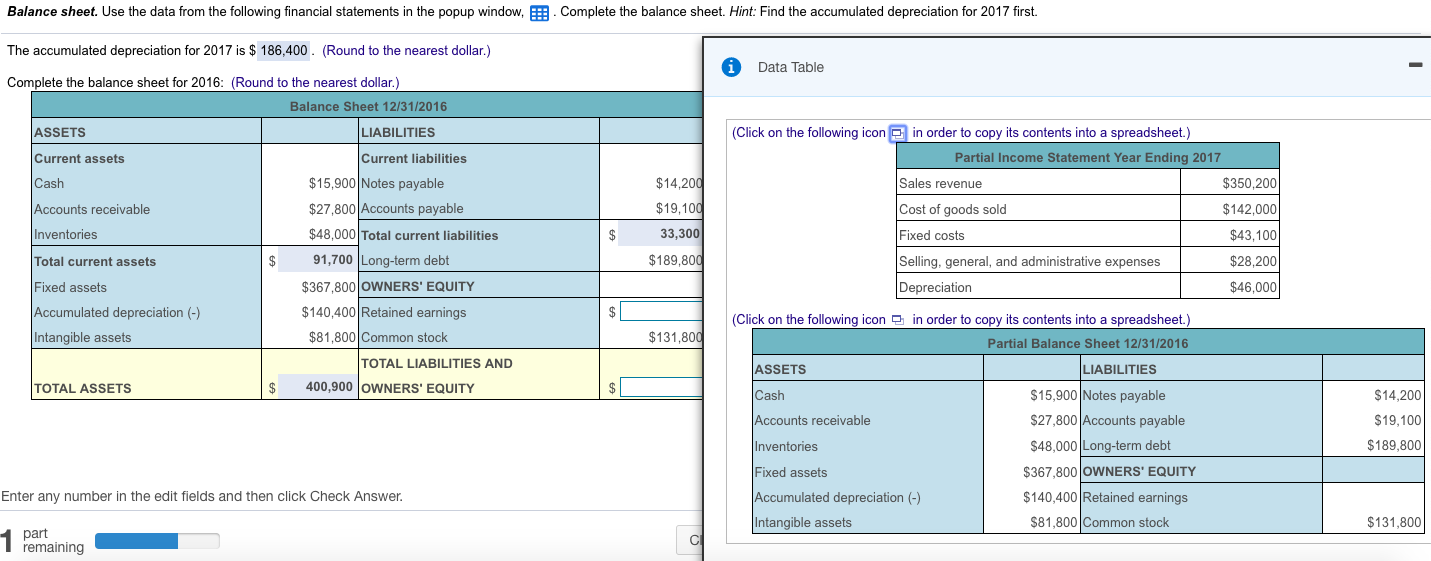Click Partial Income Statement Year Ending 2017 header
1431x561 pixels.
tap(1087, 157)
